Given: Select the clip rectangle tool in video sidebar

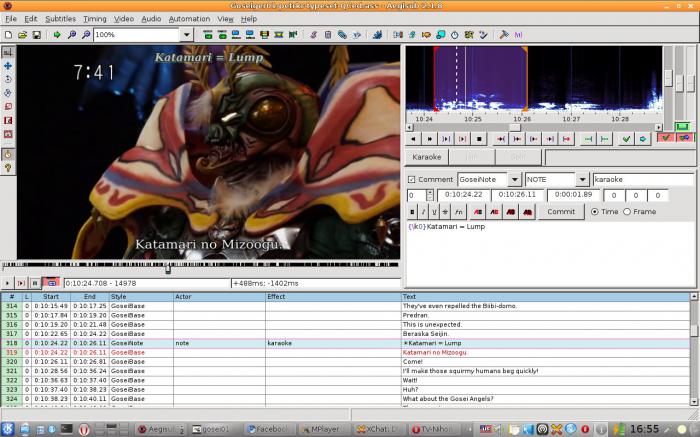Looking at the screenshot, I should pyautogui.click(x=8, y=121).
